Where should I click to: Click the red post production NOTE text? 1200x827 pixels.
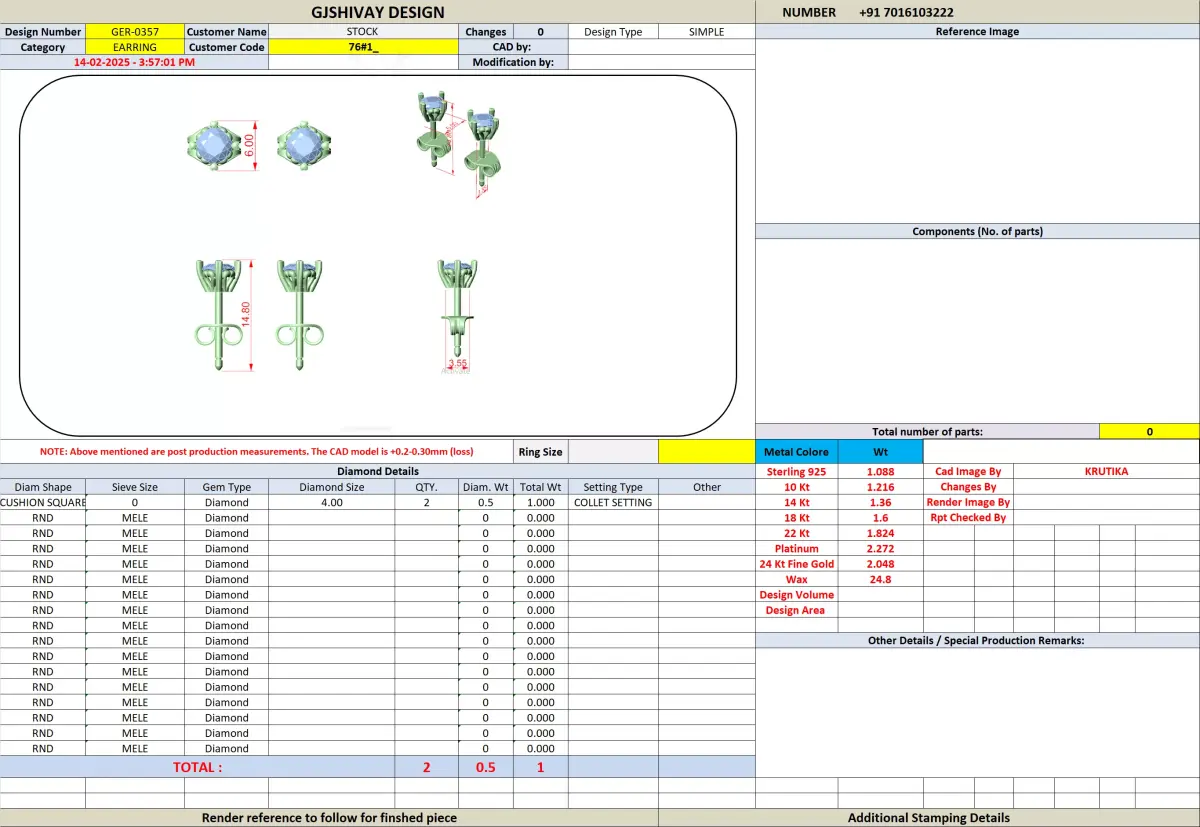[256, 452]
